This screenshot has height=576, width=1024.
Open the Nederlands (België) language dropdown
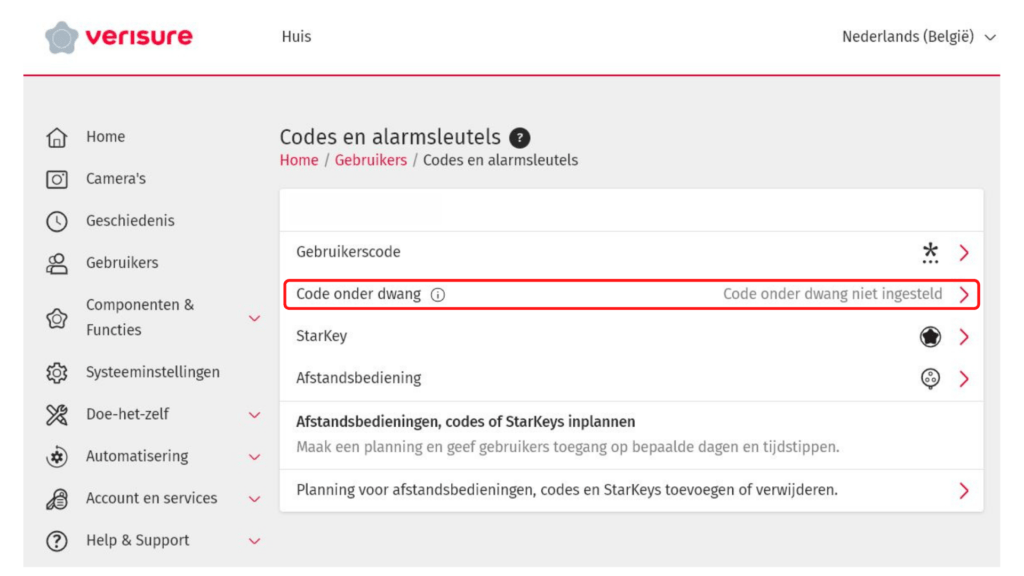[919, 37]
